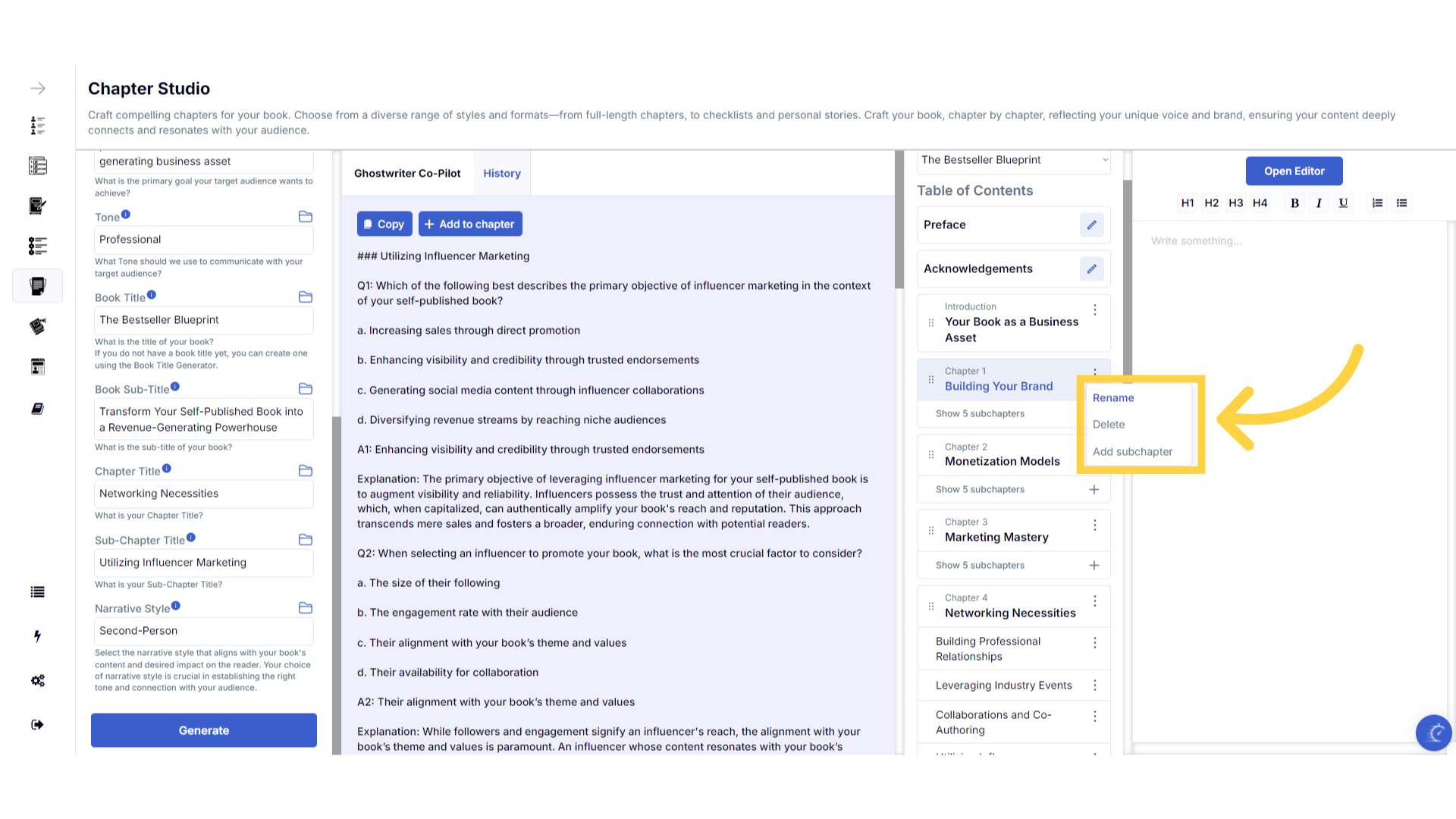The width and height of the screenshot is (1456, 819).
Task: Apply H2 heading style
Action: point(1211,202)
